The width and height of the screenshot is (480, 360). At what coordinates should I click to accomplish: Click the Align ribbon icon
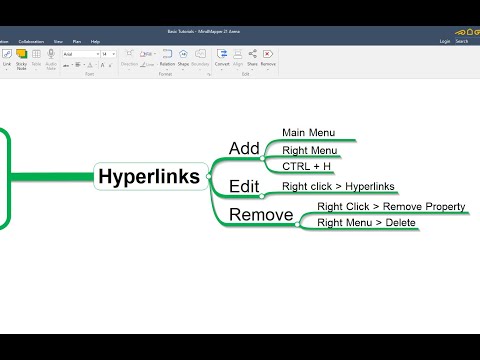[238, 54]
